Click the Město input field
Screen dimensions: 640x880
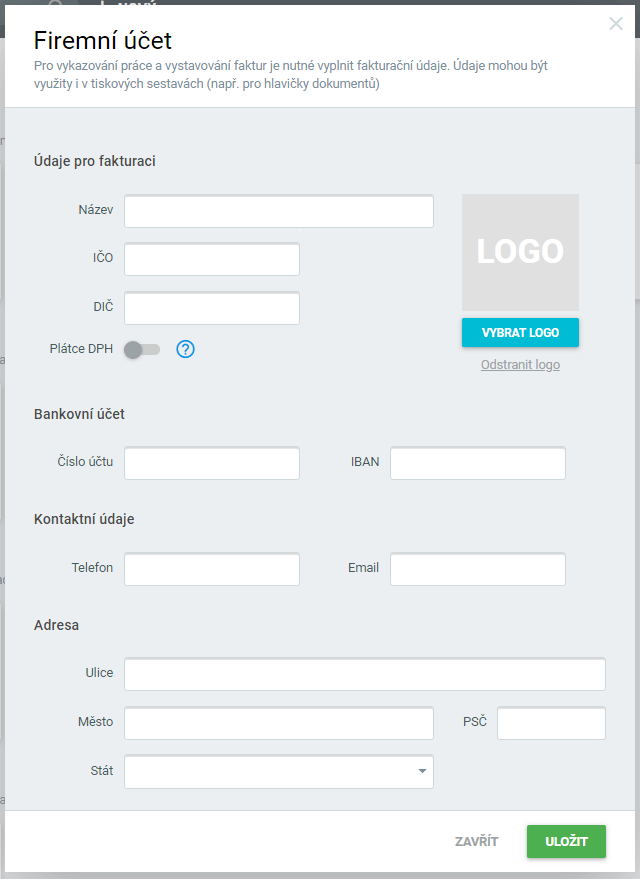click(x=279, y=723)
